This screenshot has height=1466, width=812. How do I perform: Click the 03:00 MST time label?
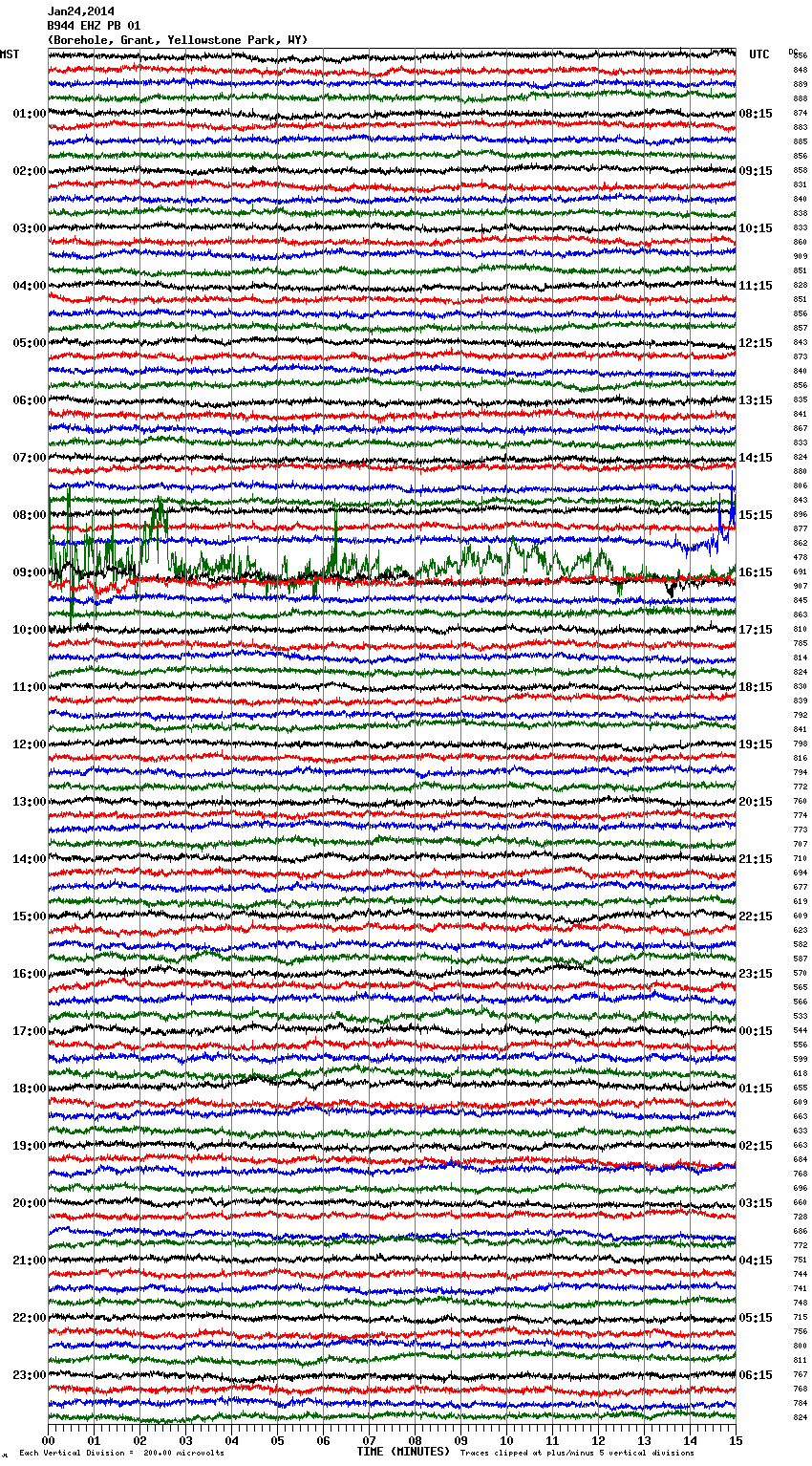click(30, 228)
